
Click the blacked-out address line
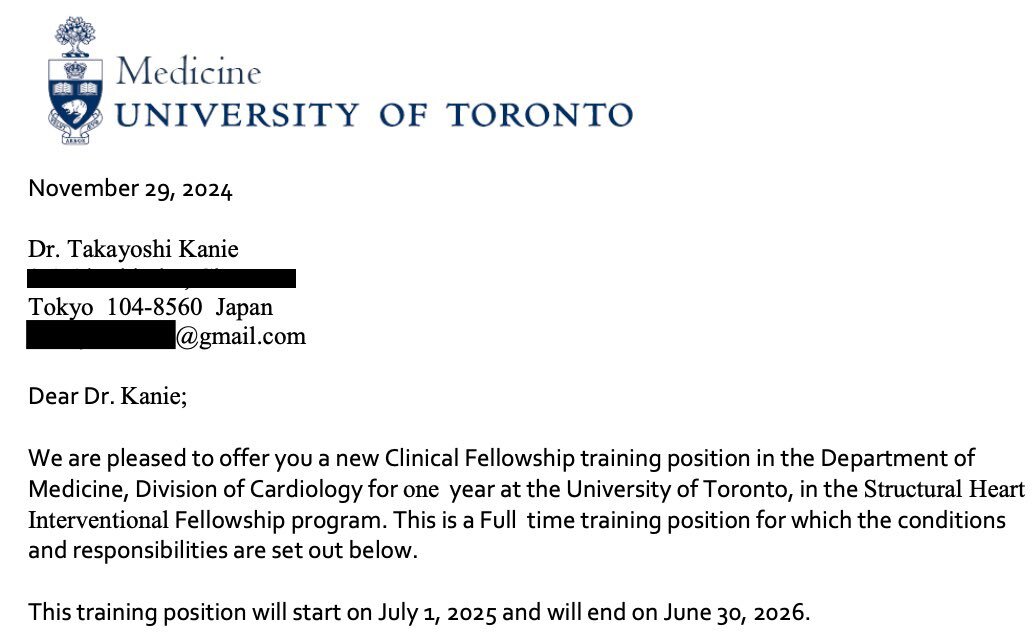click(161, 278)
